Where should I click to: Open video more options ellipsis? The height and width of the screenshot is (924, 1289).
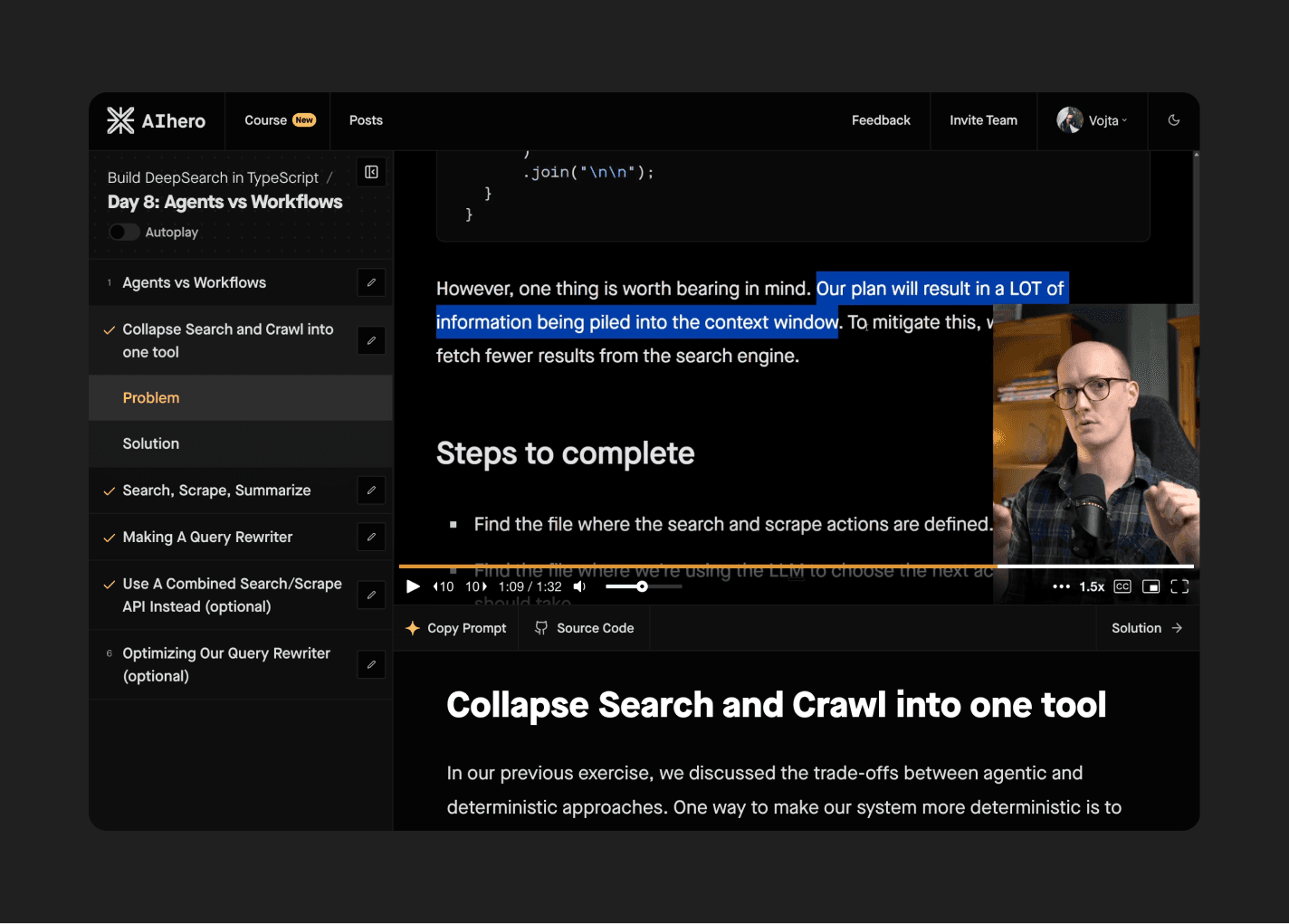[1061, 586]
